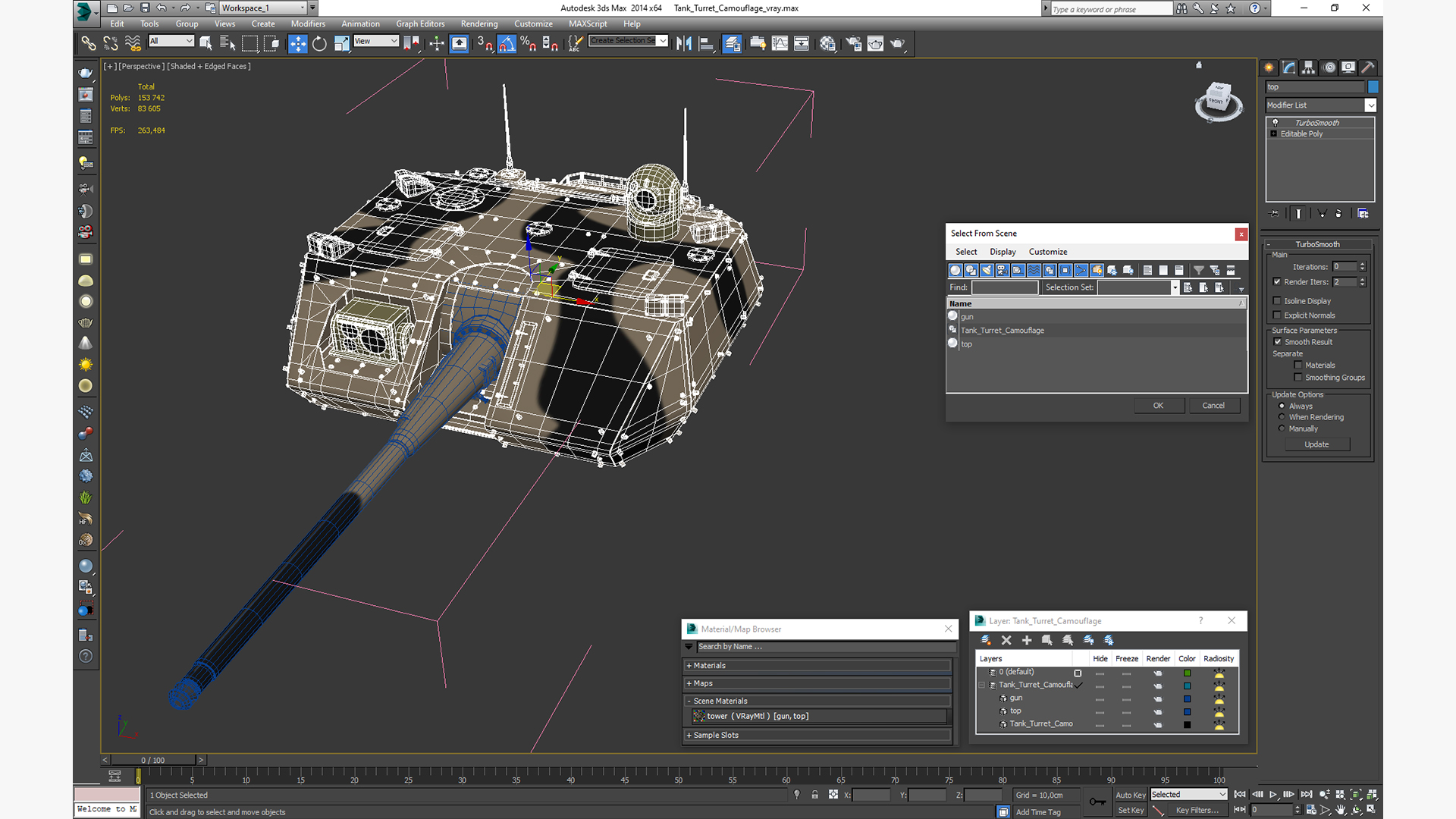Activate the Select and Rotate tool
The width and height of the screenshot is (1456, 819).
(319, 43)
